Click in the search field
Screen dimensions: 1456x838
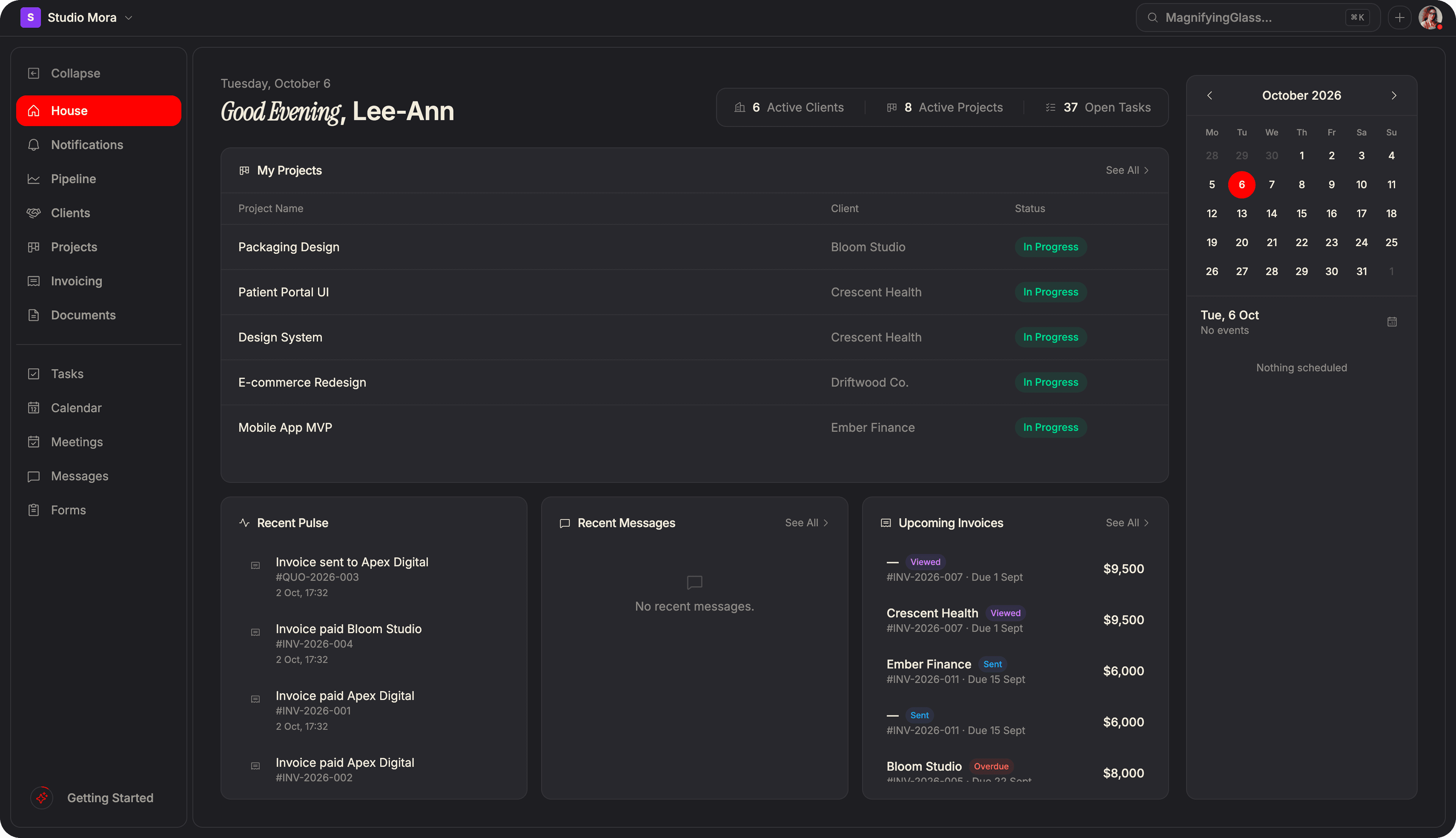[x=1257, y=17]
